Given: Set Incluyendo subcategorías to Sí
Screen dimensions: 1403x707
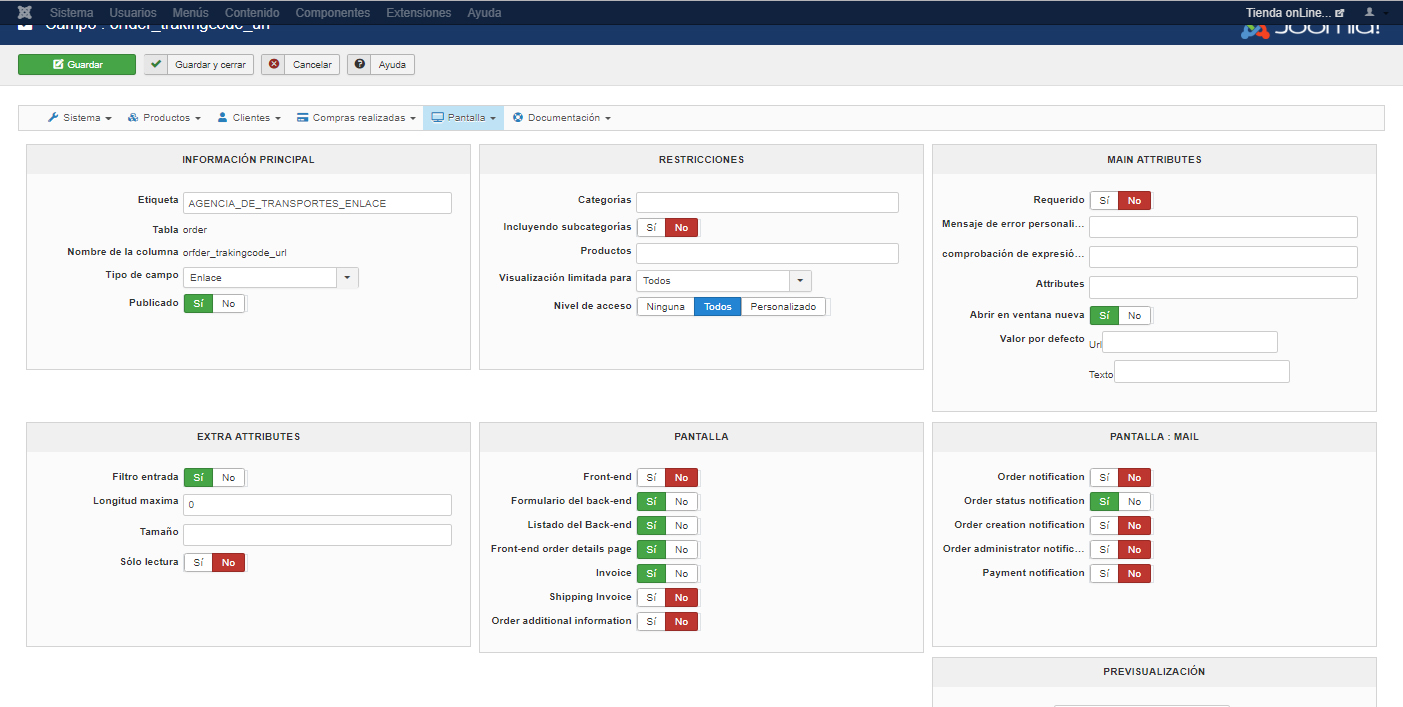Looking at the screenshot, I should click(651, 228).
